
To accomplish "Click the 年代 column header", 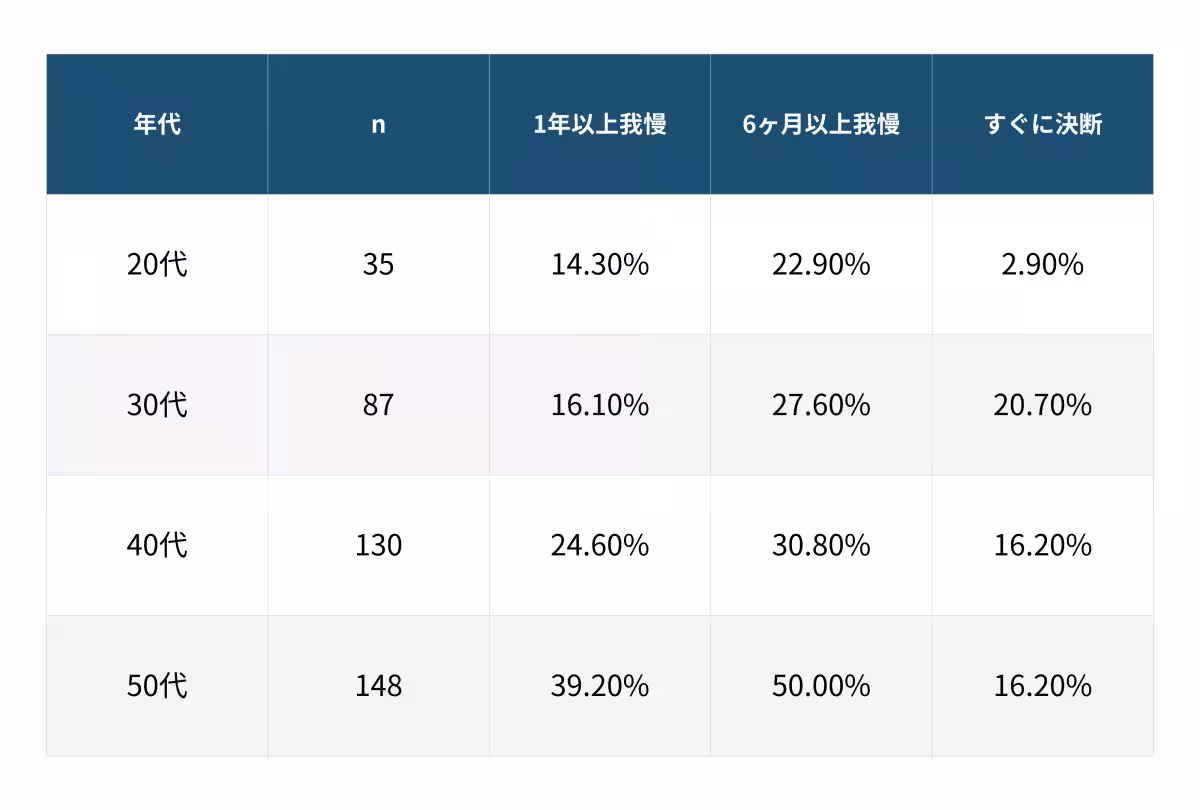I will coord(157,125).
